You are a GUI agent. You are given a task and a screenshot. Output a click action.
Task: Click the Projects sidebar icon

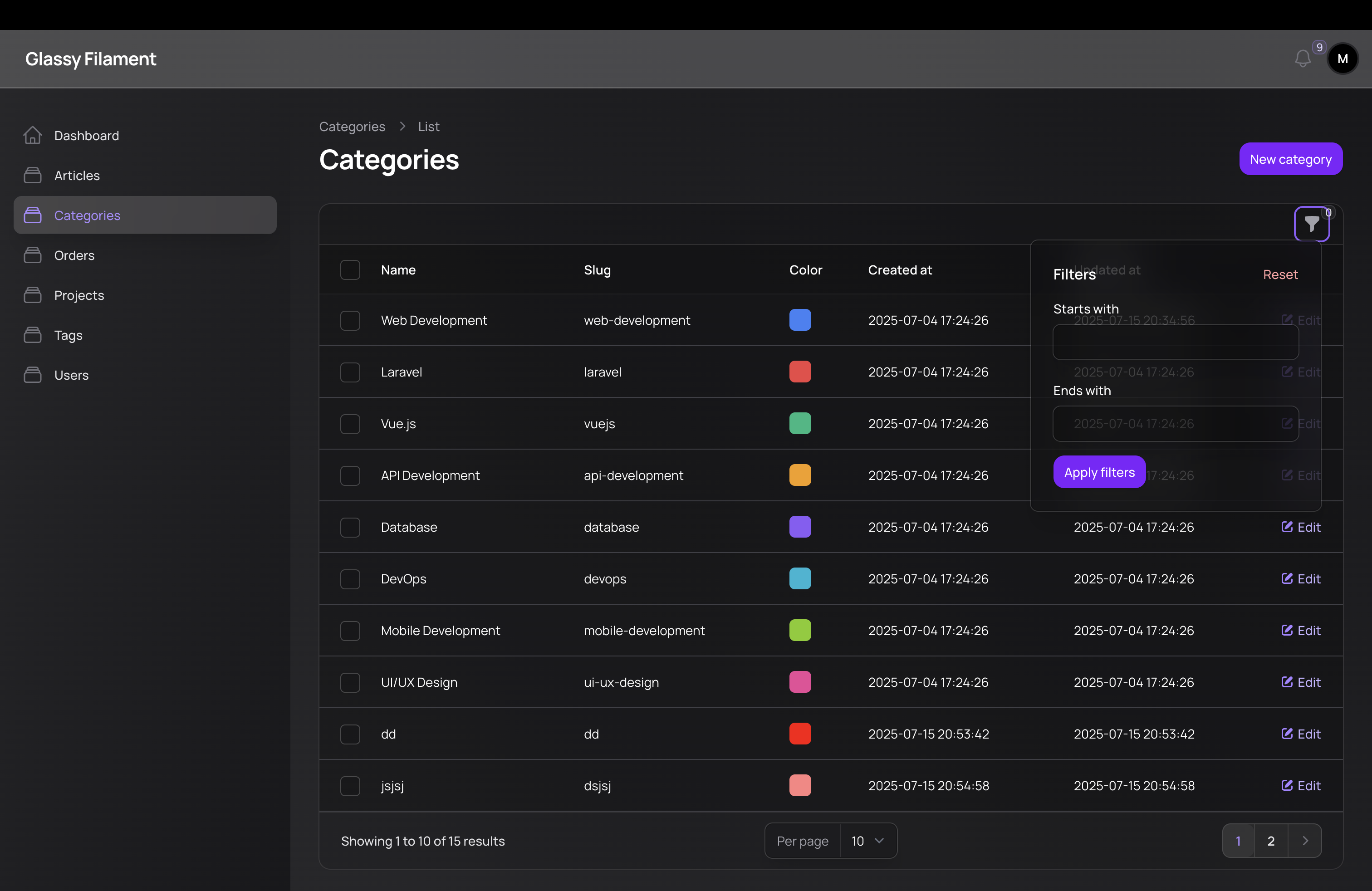(x=33, y=295)
